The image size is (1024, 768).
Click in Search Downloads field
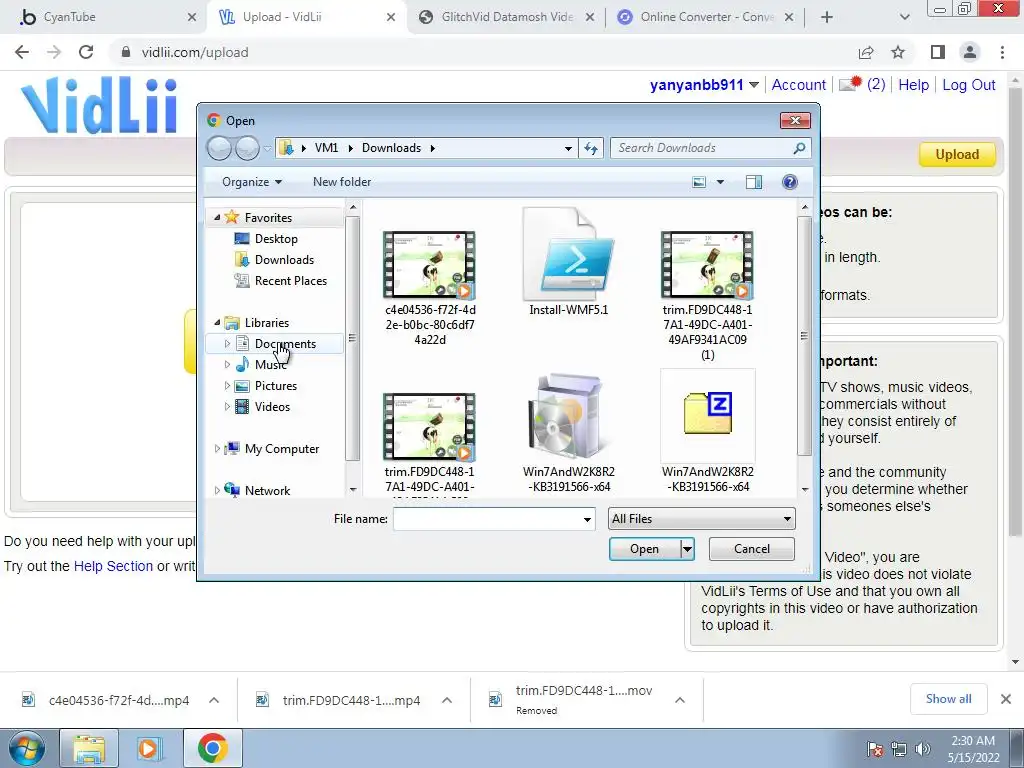click(702, 148)
